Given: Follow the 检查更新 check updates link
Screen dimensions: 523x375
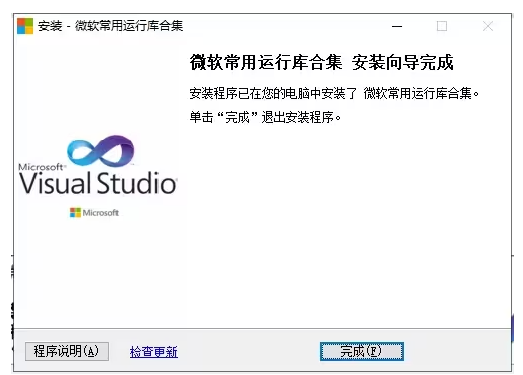Looking at the screenshot, I should 154,352.
